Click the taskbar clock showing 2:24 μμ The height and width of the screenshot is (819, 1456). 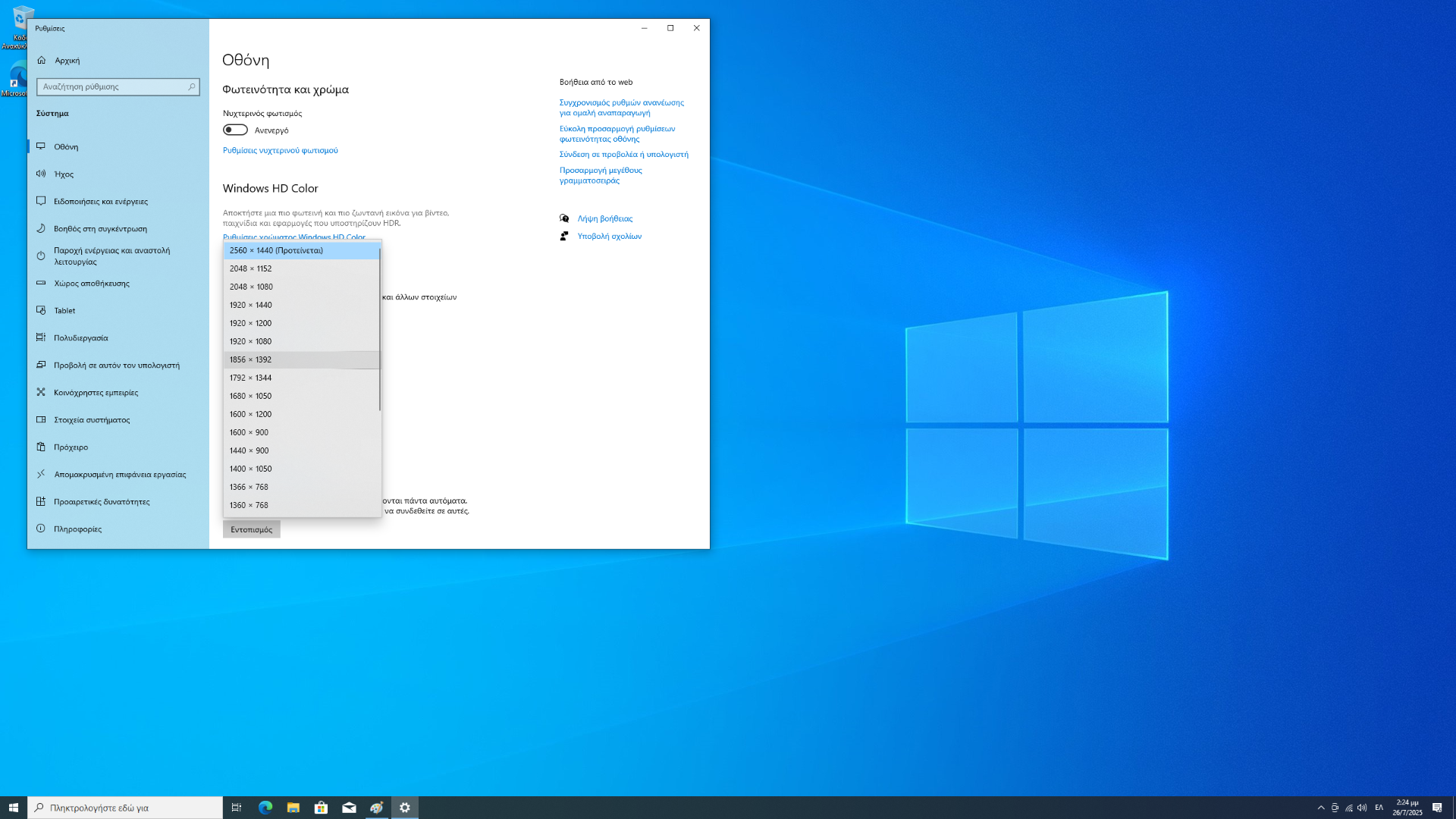1407,808
